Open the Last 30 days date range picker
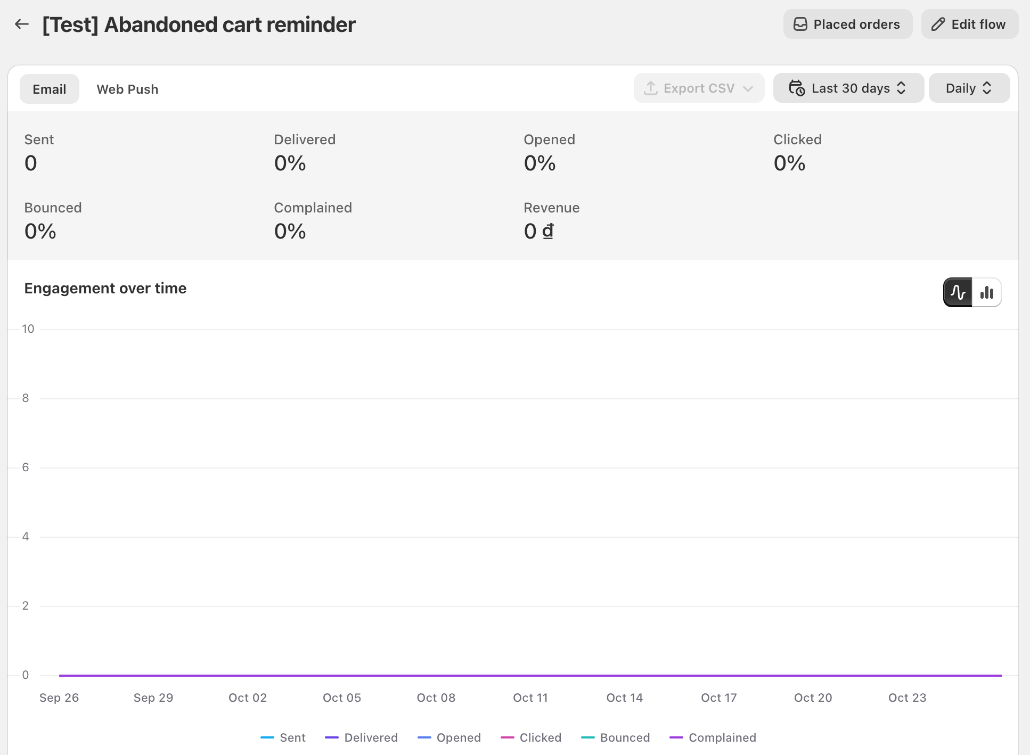This screenshot has height=755, width=1030. (848, 88)
